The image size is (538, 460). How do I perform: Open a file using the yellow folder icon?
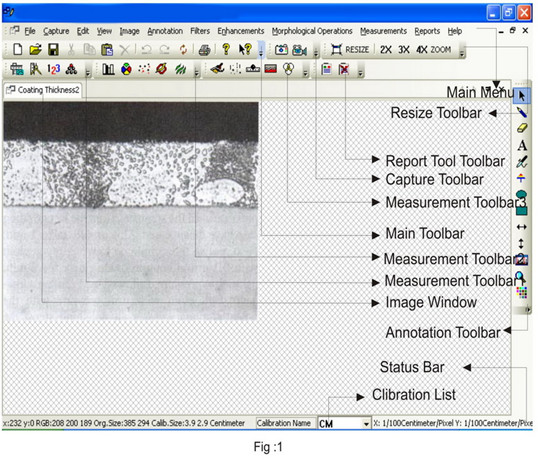coord(35,50)
